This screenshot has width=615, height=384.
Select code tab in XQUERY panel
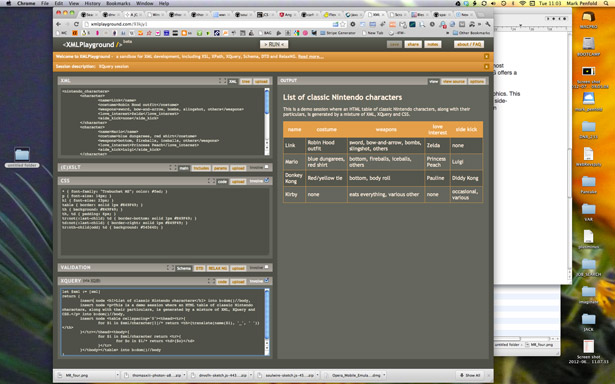click(222, 282)
